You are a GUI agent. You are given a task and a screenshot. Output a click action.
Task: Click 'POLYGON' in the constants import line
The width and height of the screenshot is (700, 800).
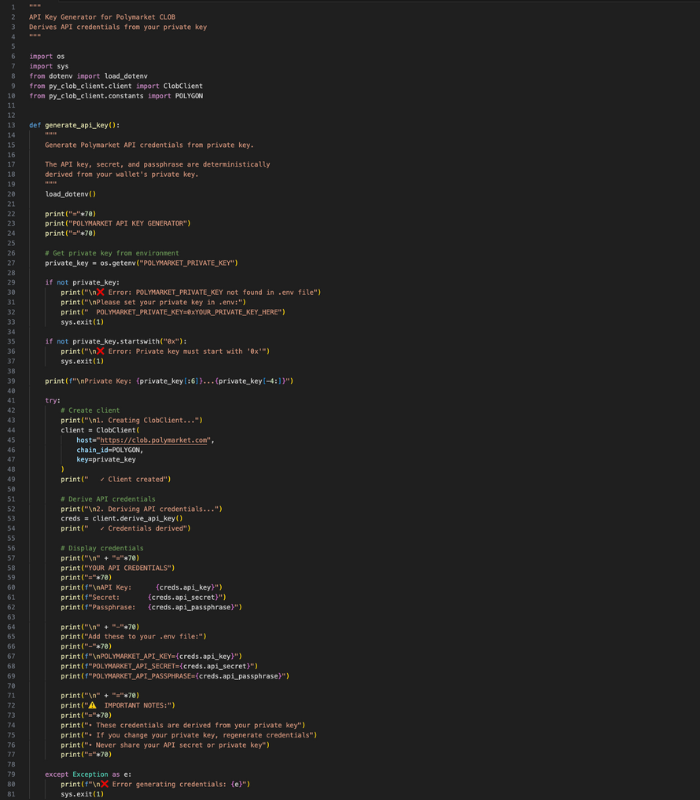[189, 96]
